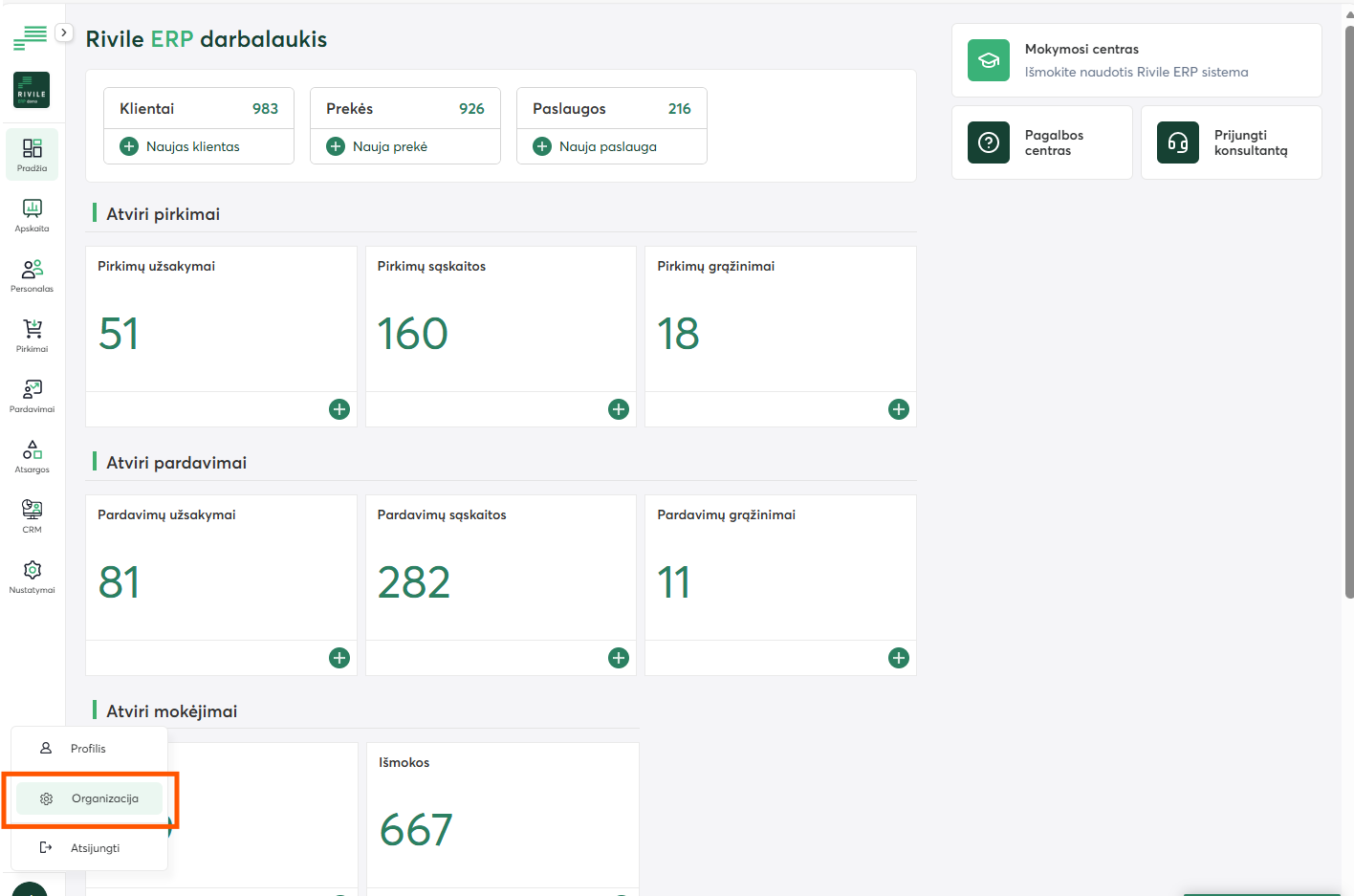Image resolution: width=1354 pixels, height=896 pixels.
Task: Add new Pirkimų užsakymai with plus
Action: (x=339, y=409)
